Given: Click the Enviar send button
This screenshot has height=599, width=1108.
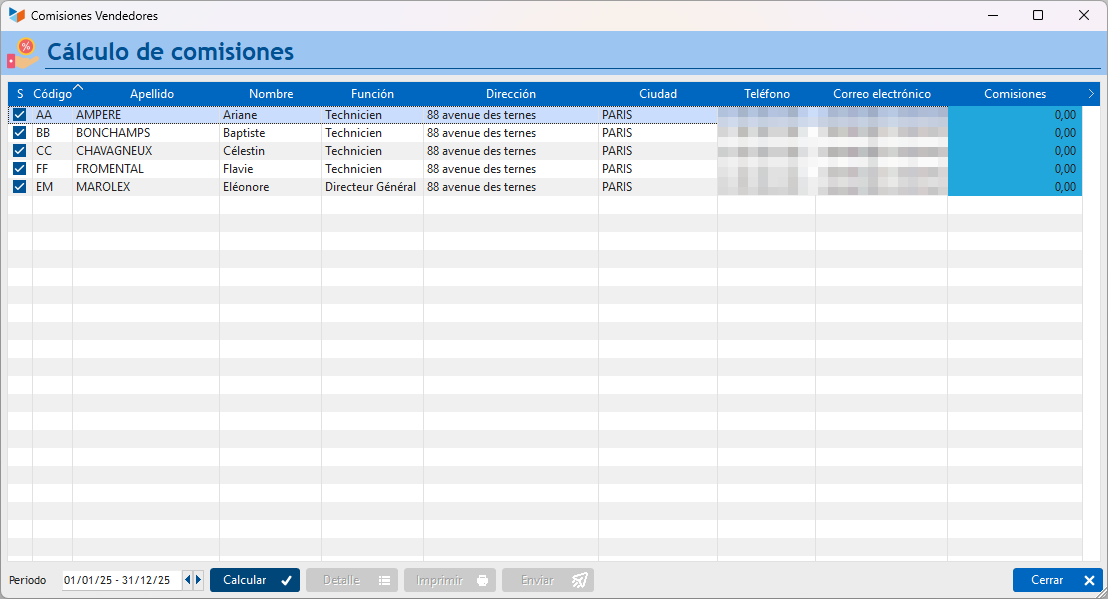Looking at the screenshot, I should click(548, 580).
